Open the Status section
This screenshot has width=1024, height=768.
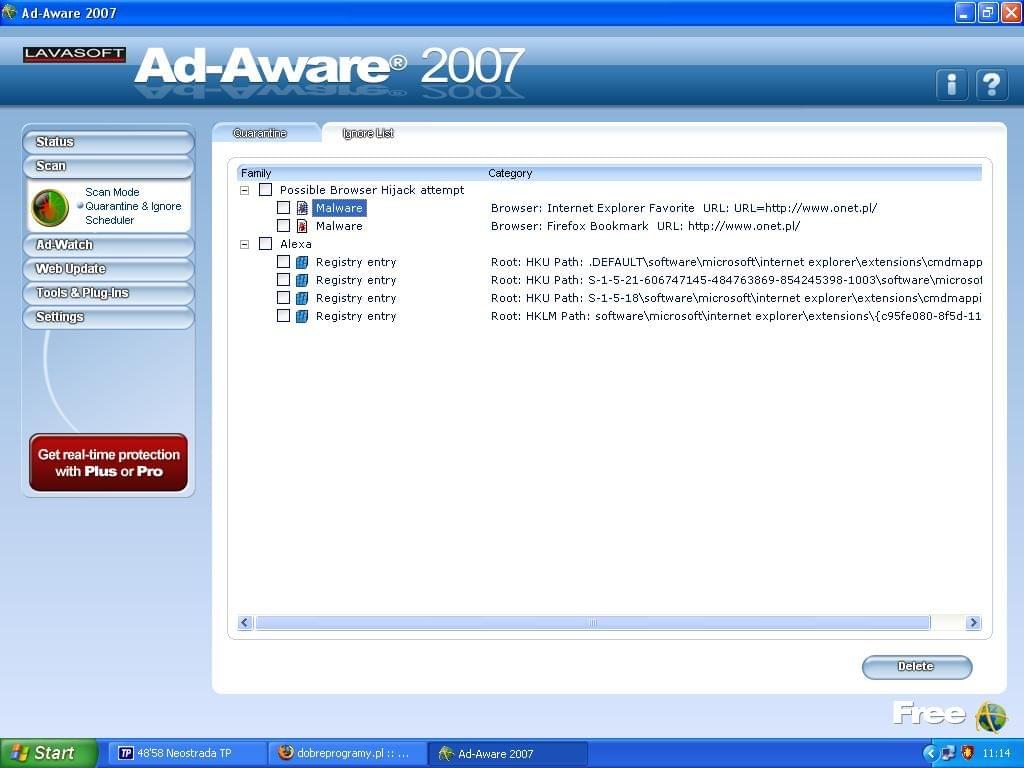pos(108,142)
